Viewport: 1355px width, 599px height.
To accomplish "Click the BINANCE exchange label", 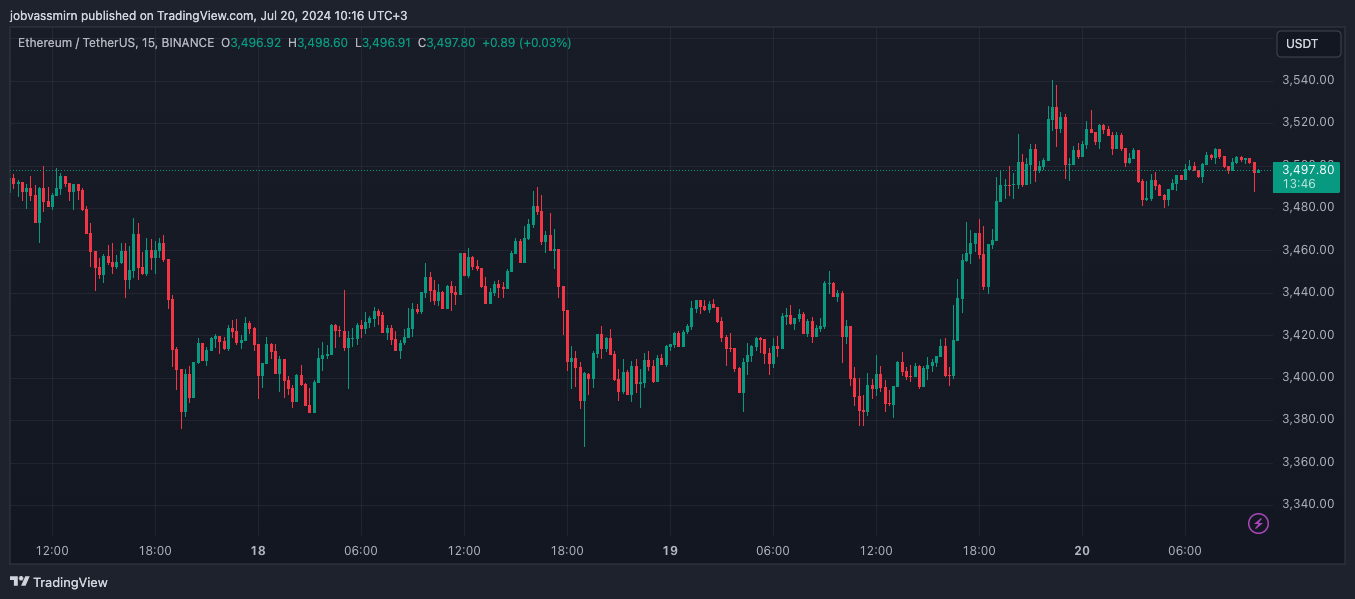I will click(x=187, y=43).
